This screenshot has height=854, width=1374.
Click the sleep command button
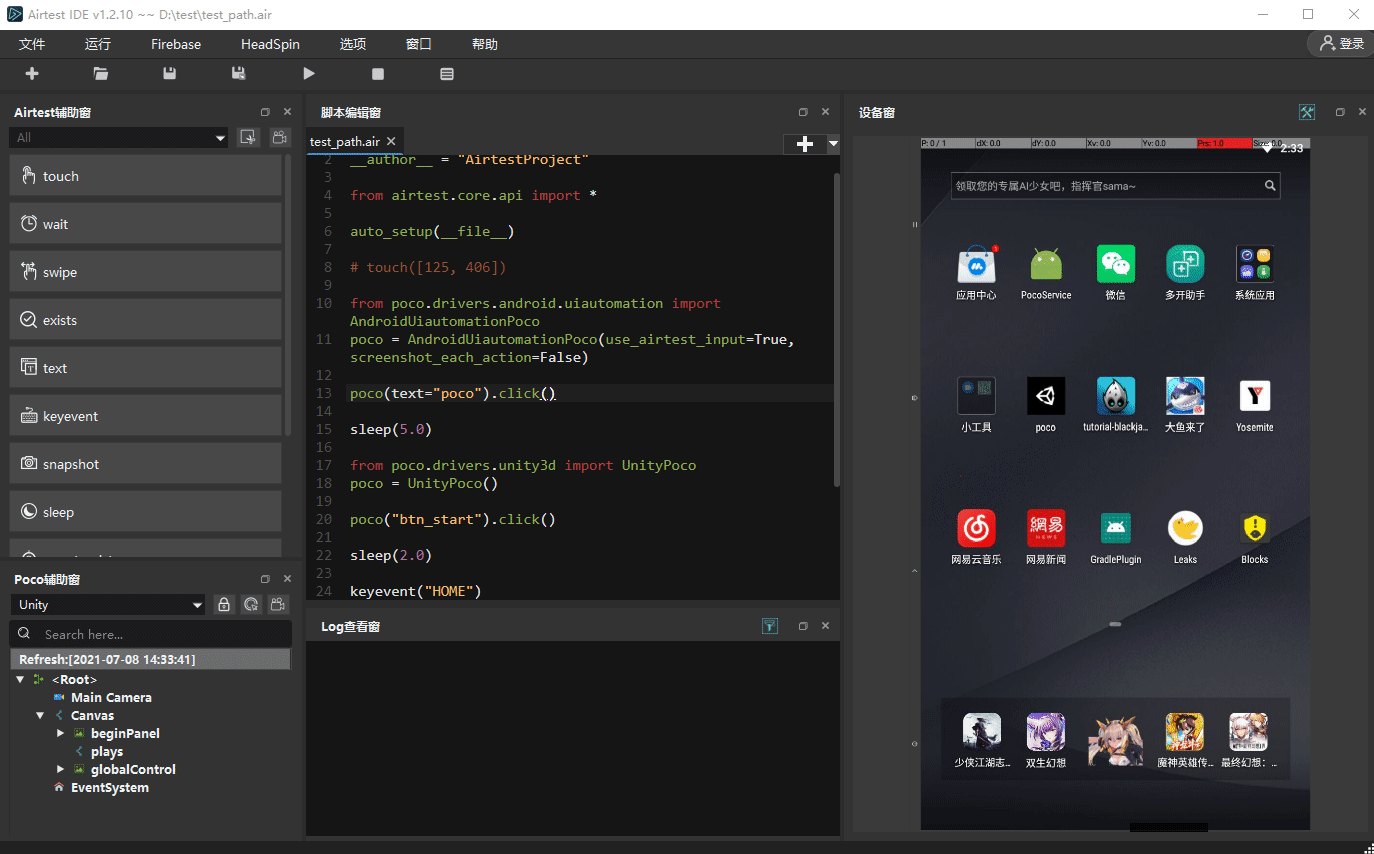coord(146,512)
